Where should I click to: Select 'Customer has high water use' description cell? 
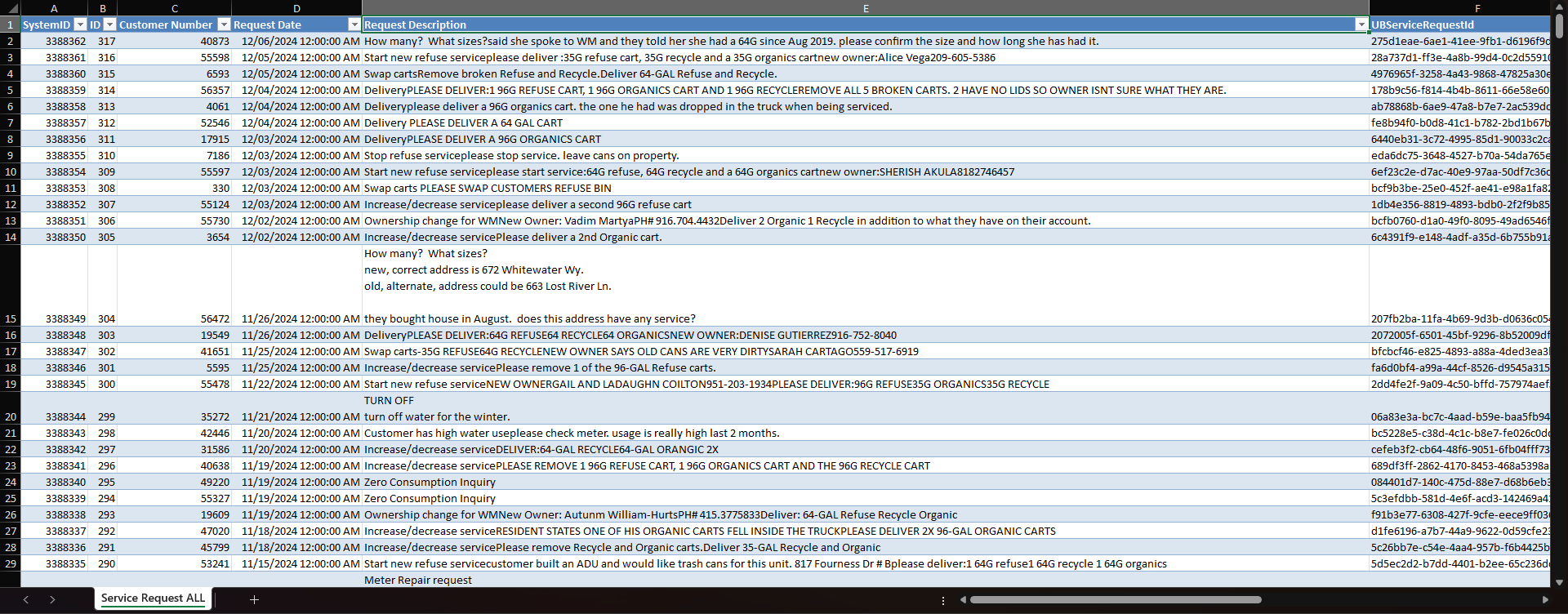866,433
